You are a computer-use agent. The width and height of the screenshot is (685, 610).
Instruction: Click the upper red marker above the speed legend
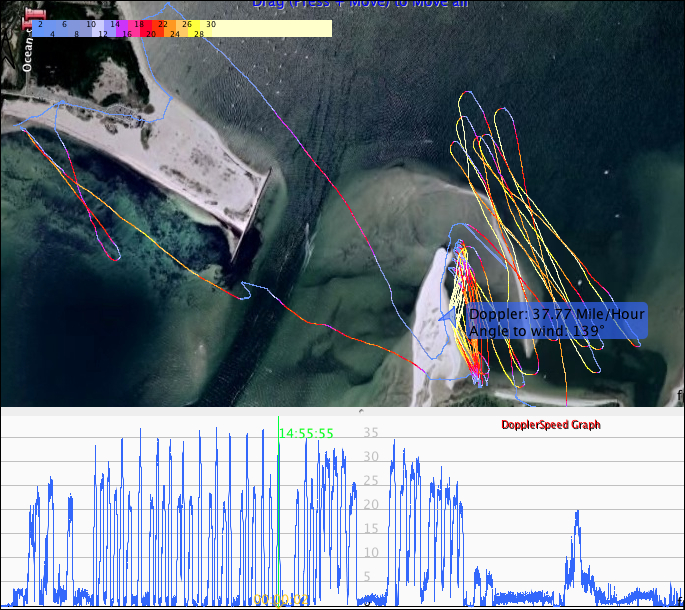pos(34,12)
